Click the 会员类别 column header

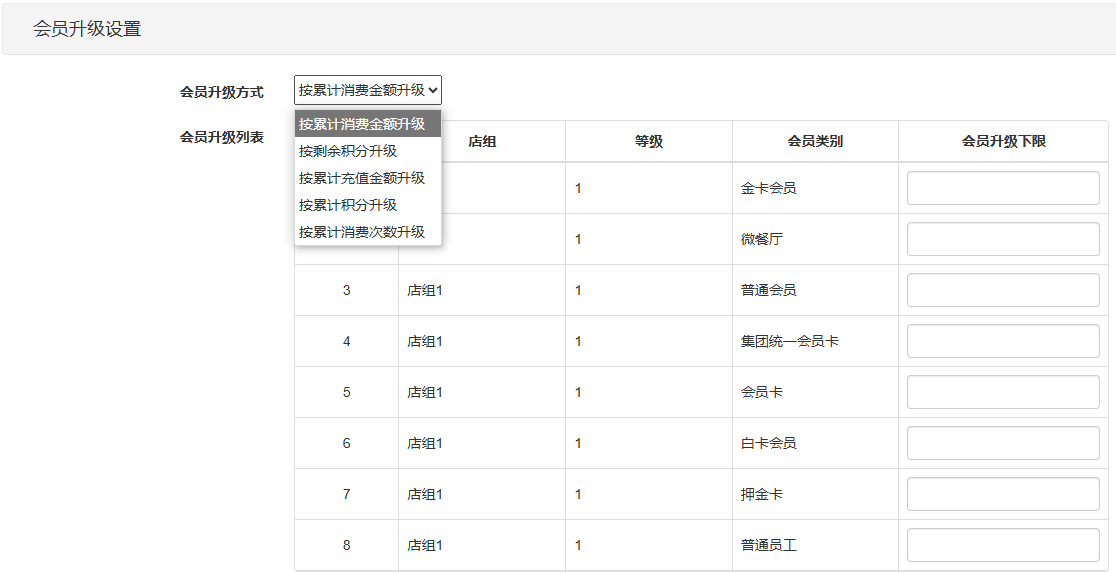pos(815,141)
